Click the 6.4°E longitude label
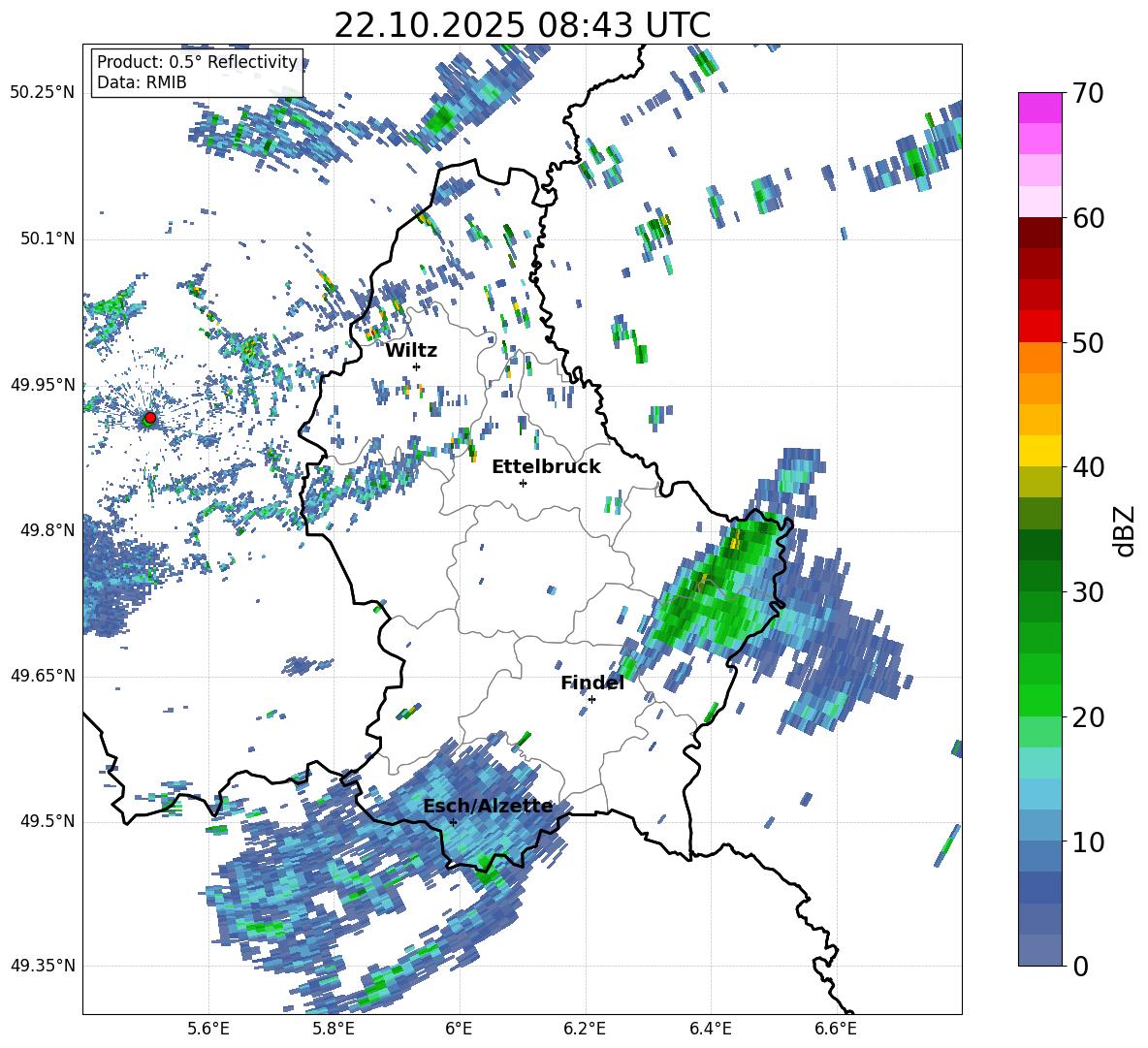Image resolution: width=1148 pixels, height=1048 pixels. (x=710, y=1029)
